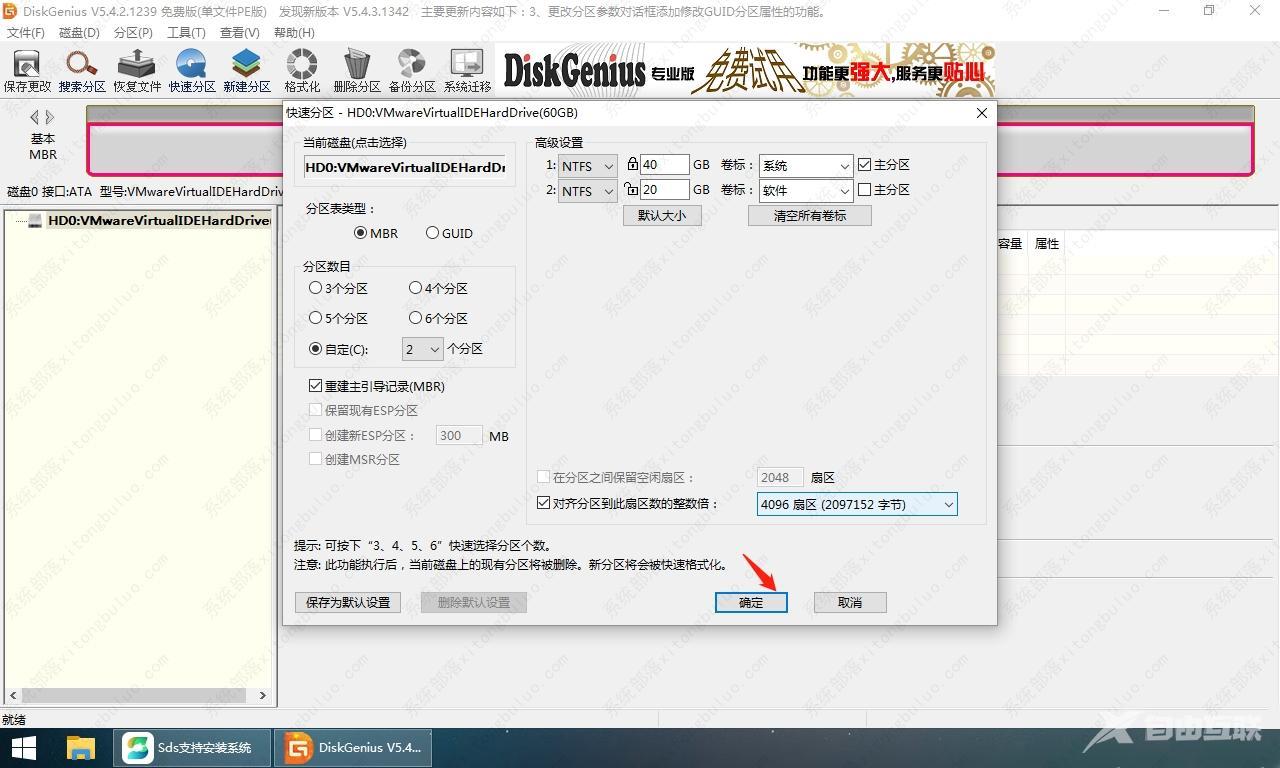This screenshot has width=1280, height=768.
Task: Confirm with the 确定 button
Action: (751, 602)
